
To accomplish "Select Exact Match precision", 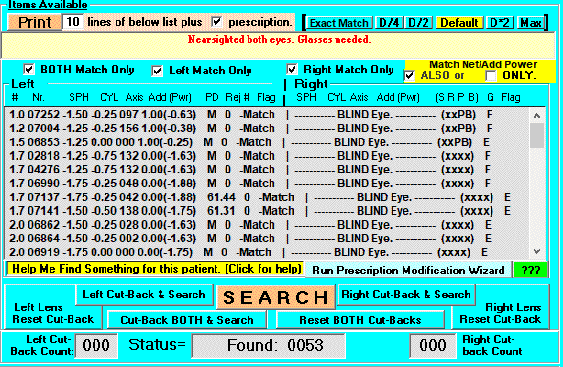I will 339,23.
